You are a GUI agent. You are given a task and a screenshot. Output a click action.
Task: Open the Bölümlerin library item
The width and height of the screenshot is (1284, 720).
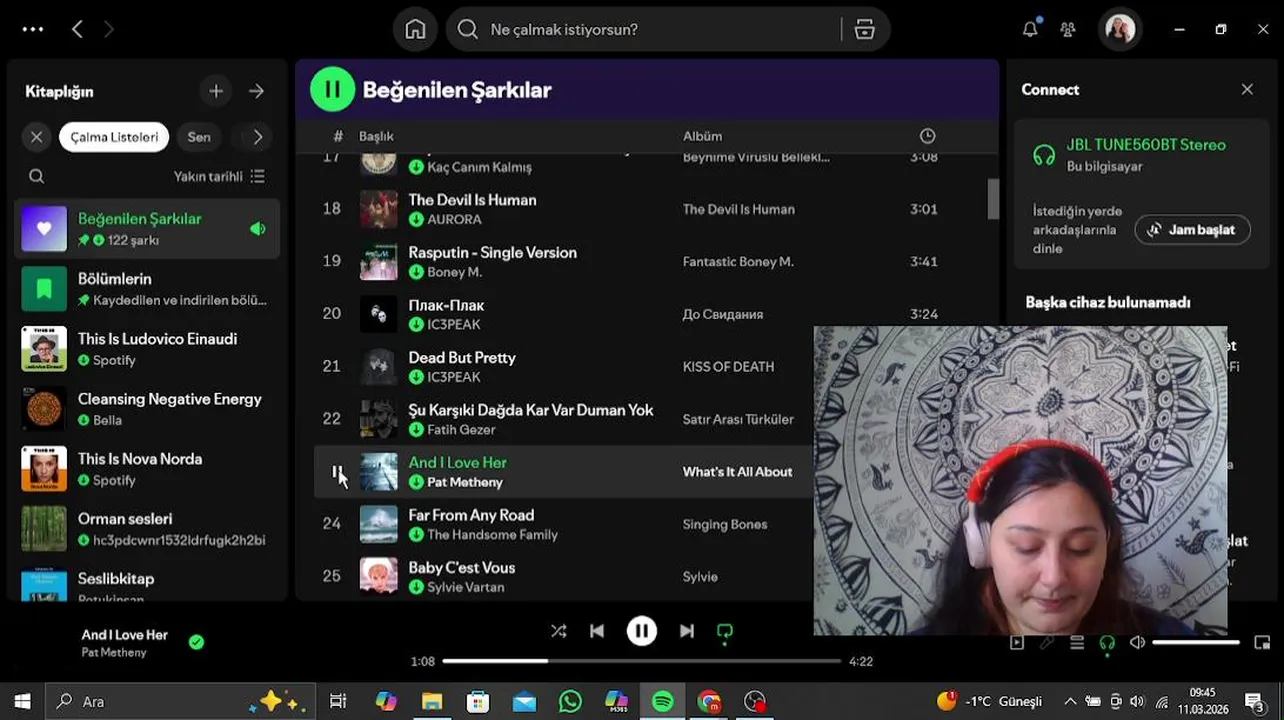pos(147,289)
